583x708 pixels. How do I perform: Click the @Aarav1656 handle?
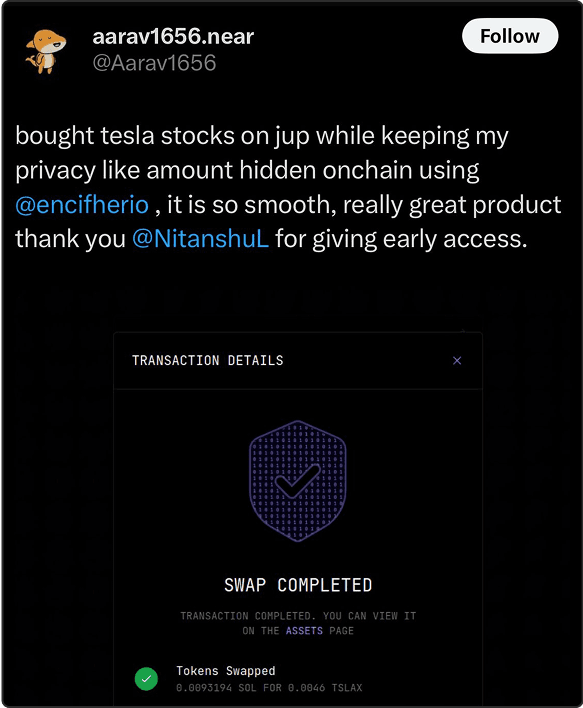coord(154,63)
